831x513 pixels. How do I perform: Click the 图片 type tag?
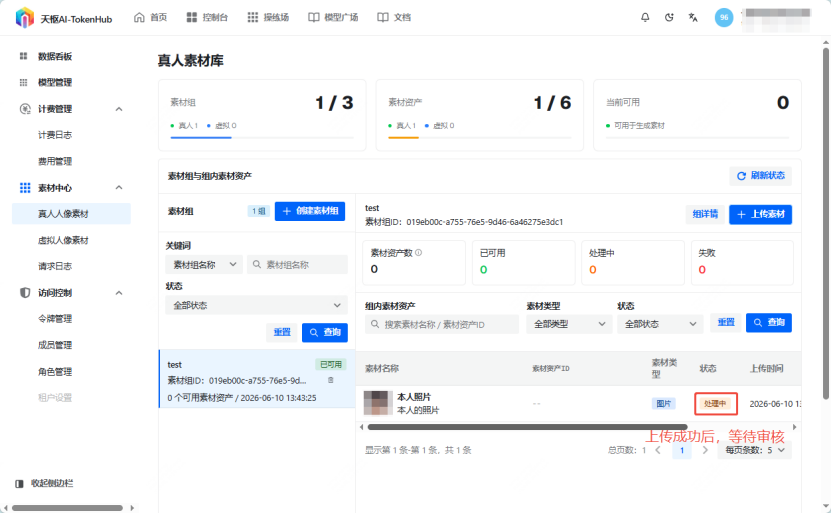click(664, 403)
